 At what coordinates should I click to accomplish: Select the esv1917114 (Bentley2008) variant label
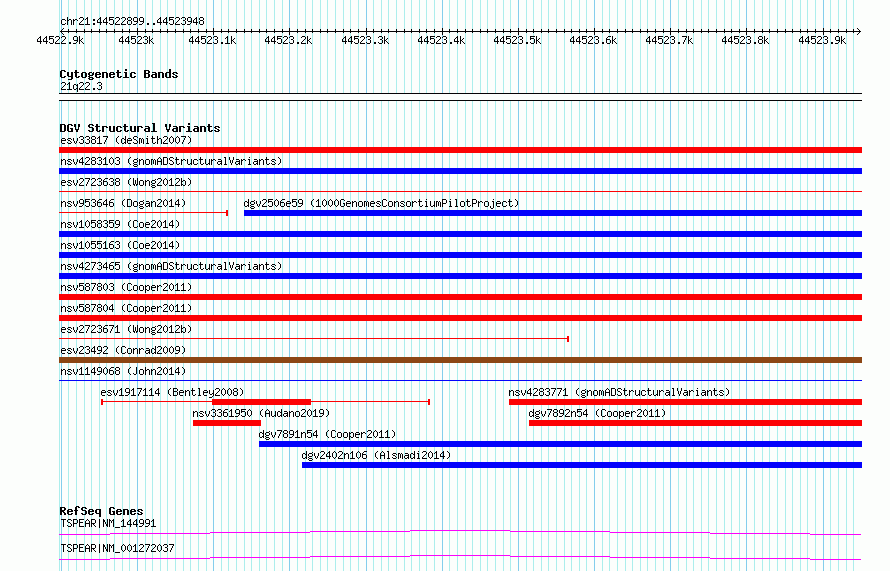tap(172, 392)
